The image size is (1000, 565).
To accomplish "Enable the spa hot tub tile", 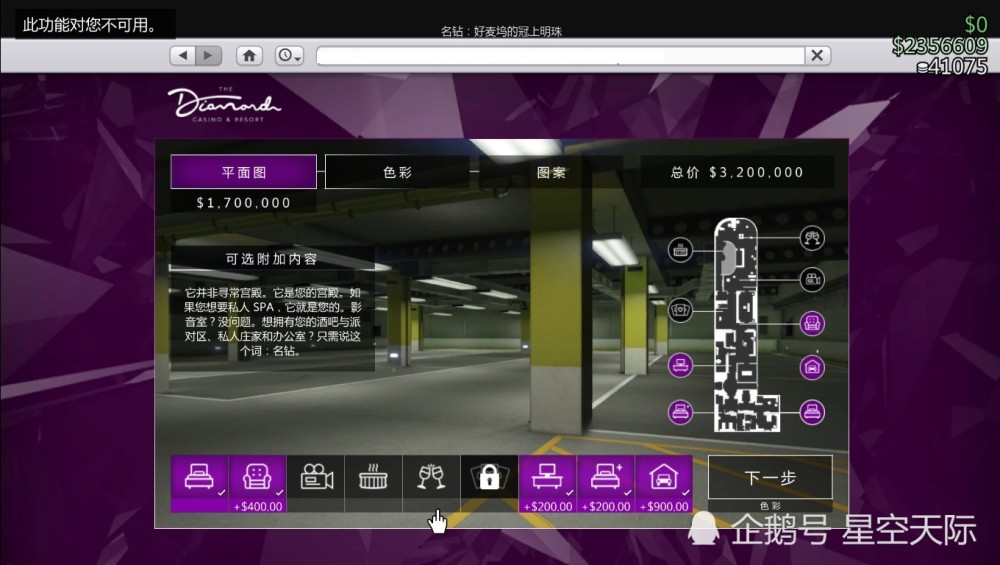I will click(374, 484).
